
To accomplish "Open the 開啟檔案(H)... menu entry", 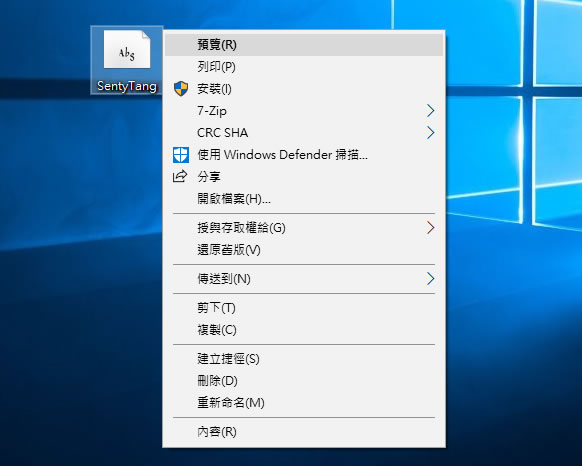I will click(x=304, y=199).
